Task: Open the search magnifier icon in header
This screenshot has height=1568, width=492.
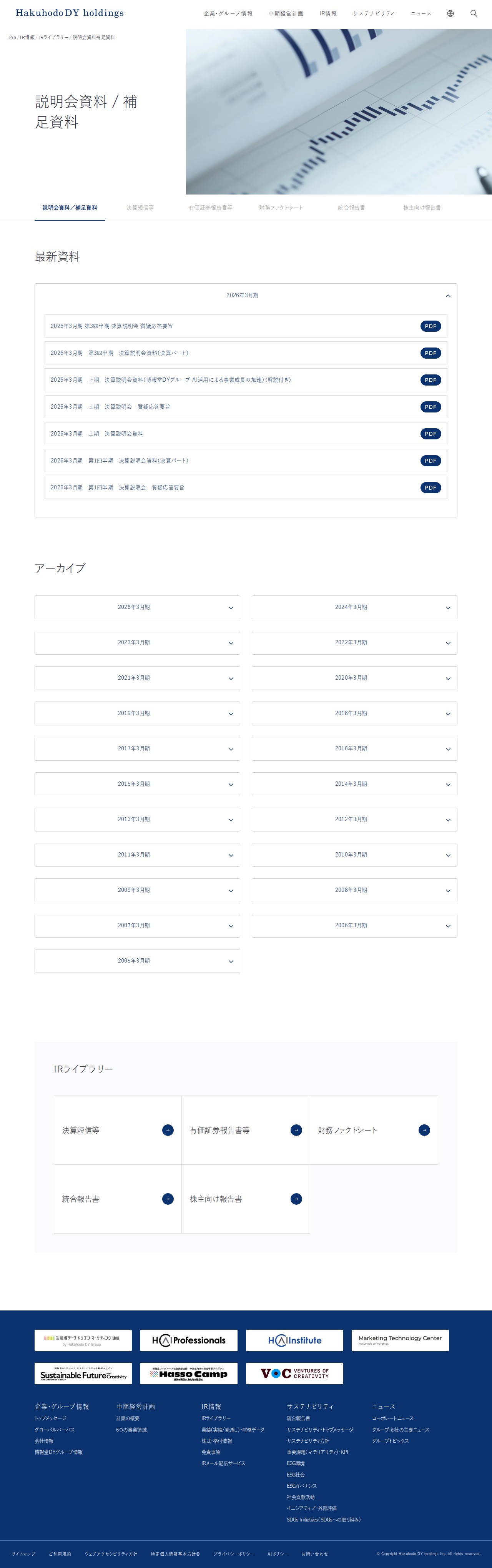Action: [474, 13]
